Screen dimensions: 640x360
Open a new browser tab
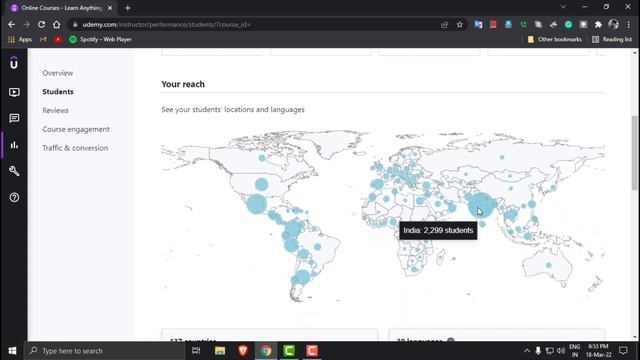click(127, 8)
